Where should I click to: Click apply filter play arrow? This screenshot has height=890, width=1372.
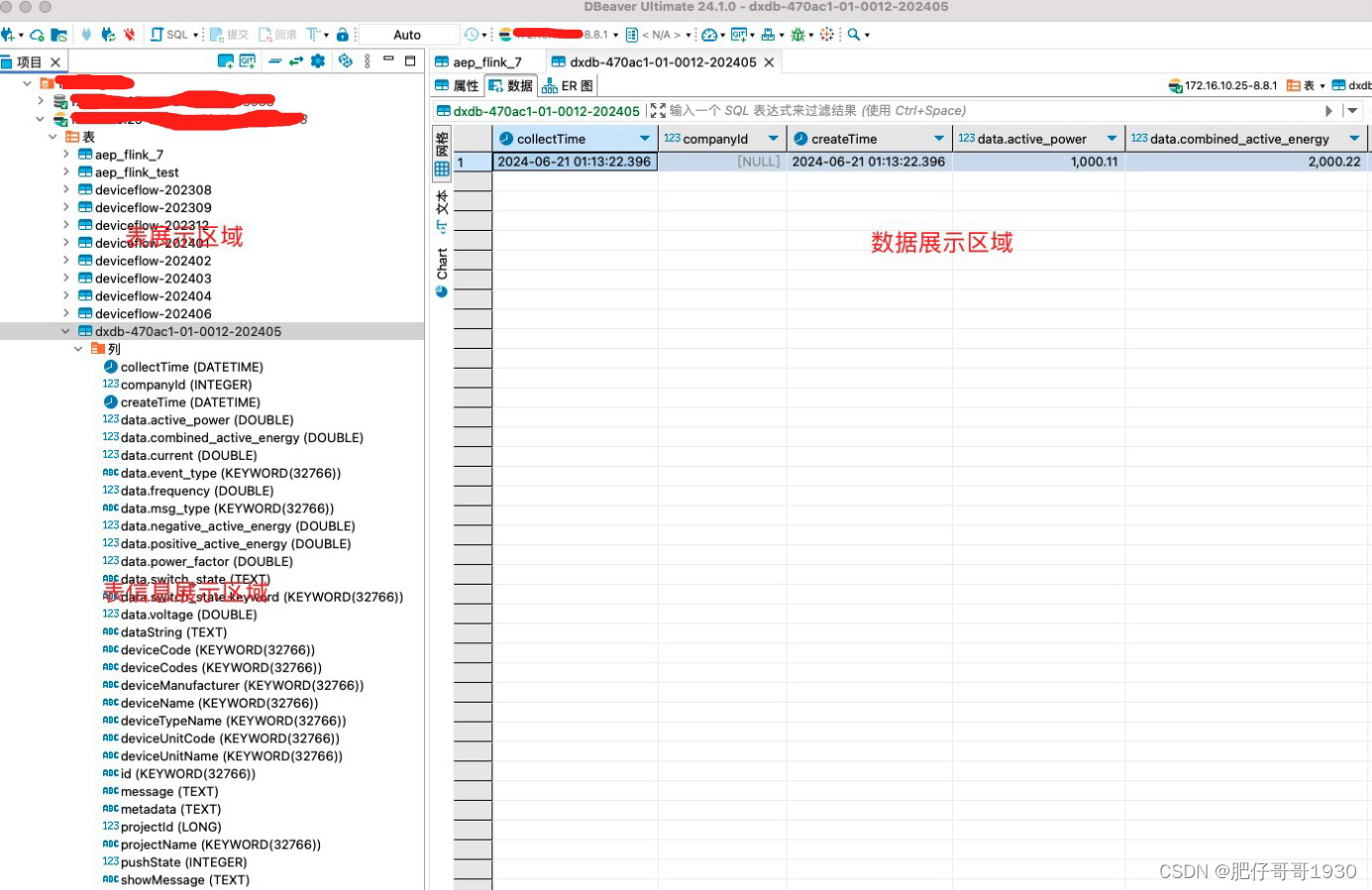1329,111
